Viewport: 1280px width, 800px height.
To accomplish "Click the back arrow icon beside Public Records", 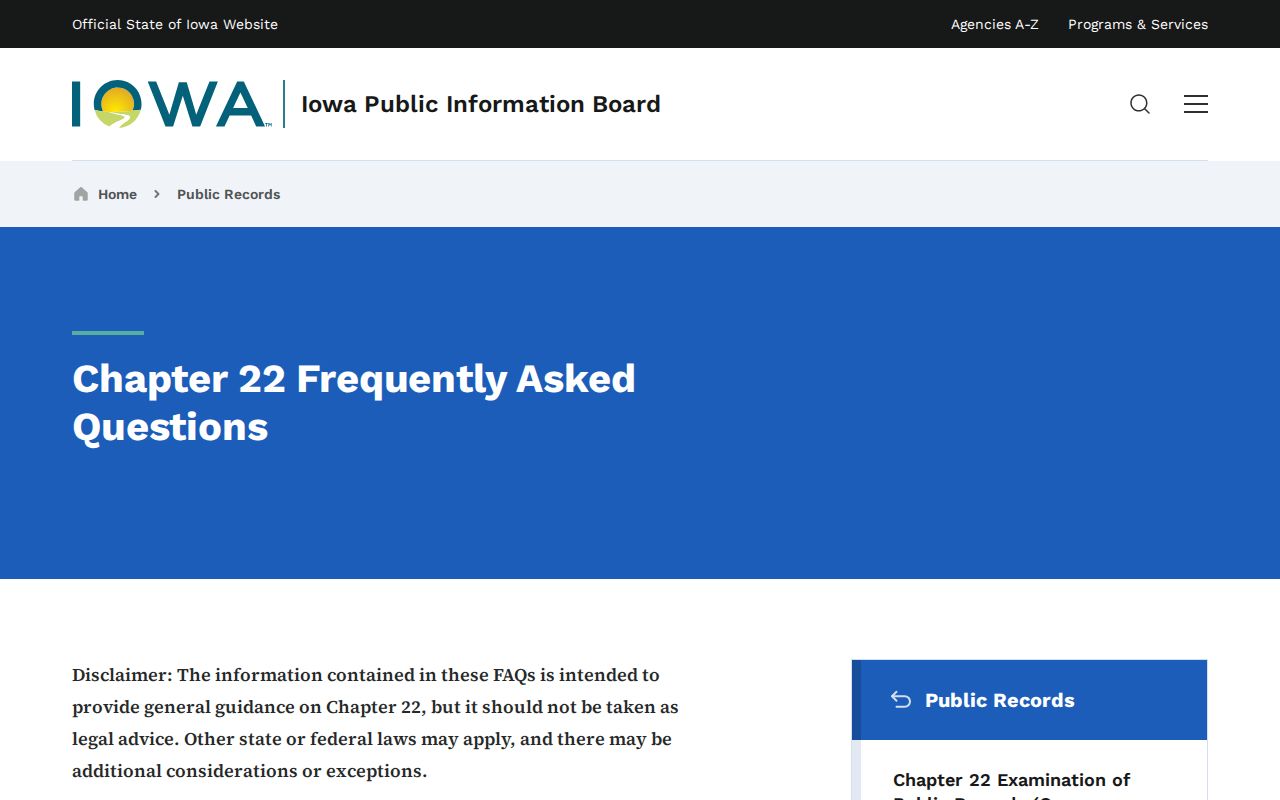I will pos(901,700).
